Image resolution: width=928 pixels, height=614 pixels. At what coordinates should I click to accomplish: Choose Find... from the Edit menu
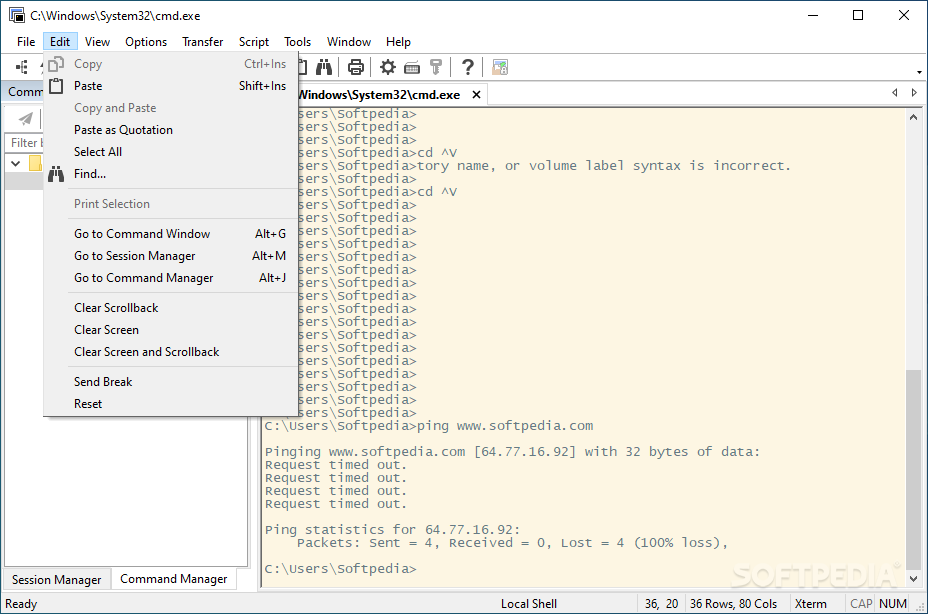tap(170, 173)
